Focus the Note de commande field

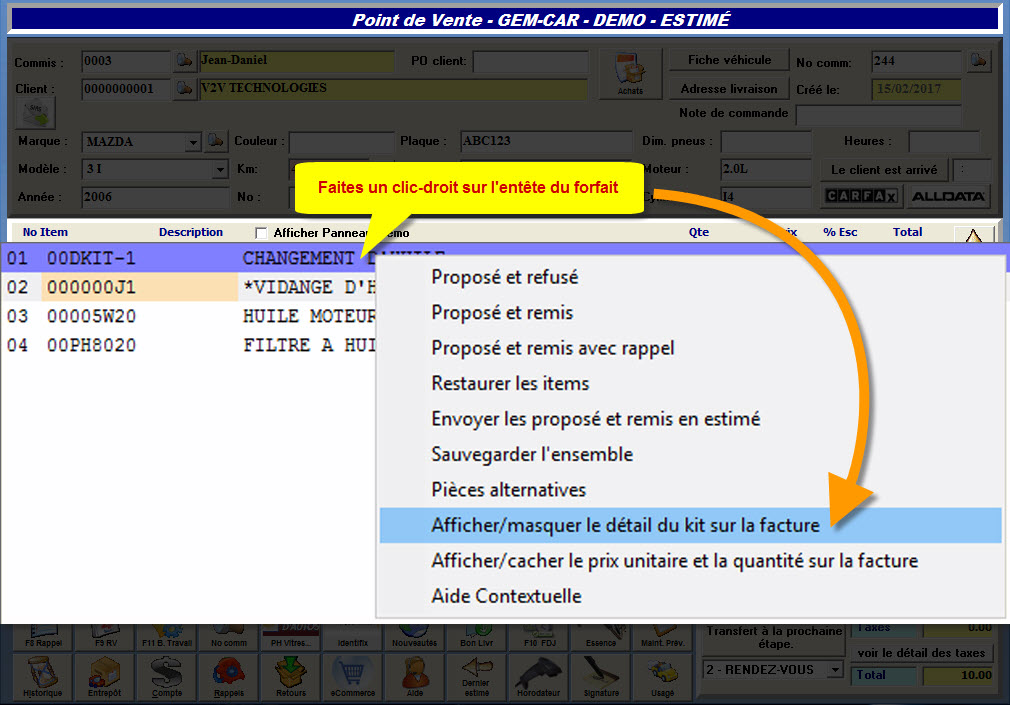[x=879, y=114]
